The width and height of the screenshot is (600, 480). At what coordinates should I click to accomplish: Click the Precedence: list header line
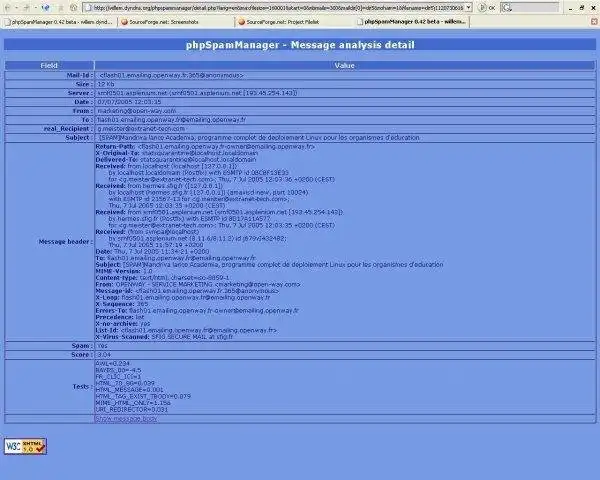(x=120, y=317)
